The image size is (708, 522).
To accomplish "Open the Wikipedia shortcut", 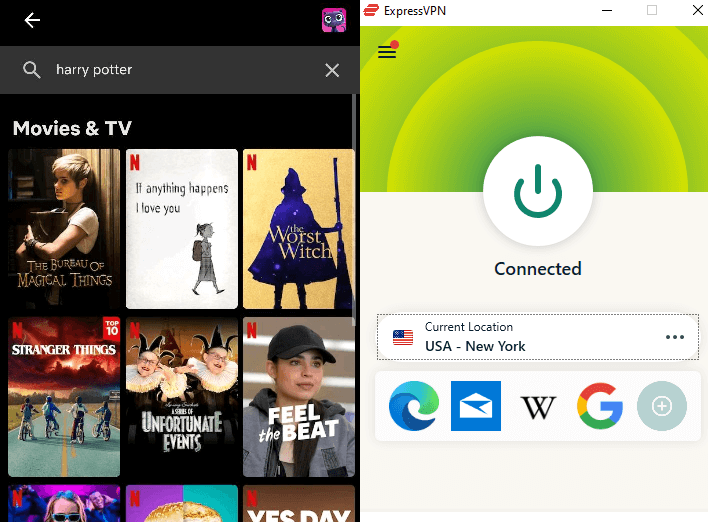I will [x=538, y=406].
